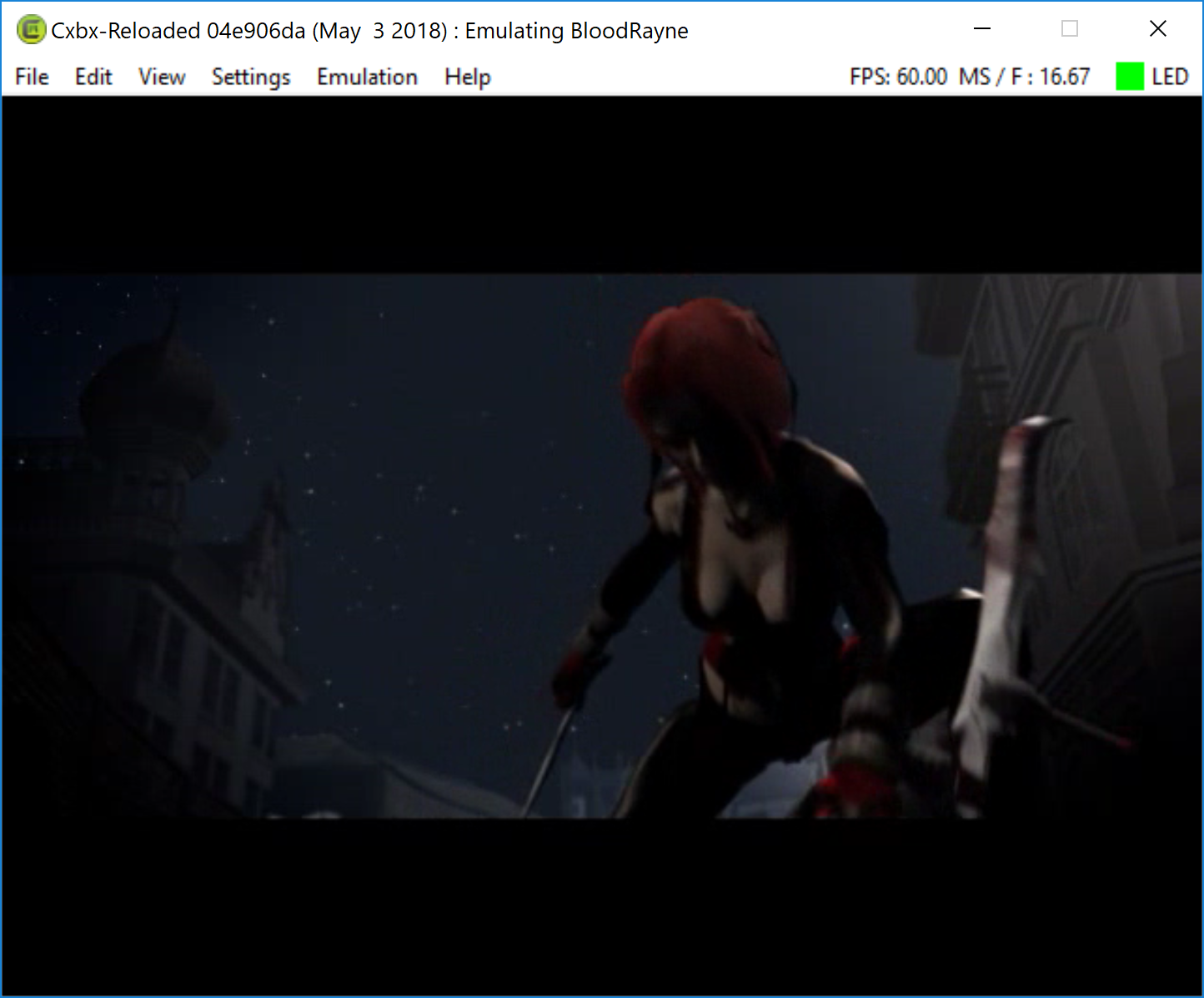Minimize the Cxbx-Reloaded window
Image resolution: width=1204 pixels, height=998 pixels.
982,29
